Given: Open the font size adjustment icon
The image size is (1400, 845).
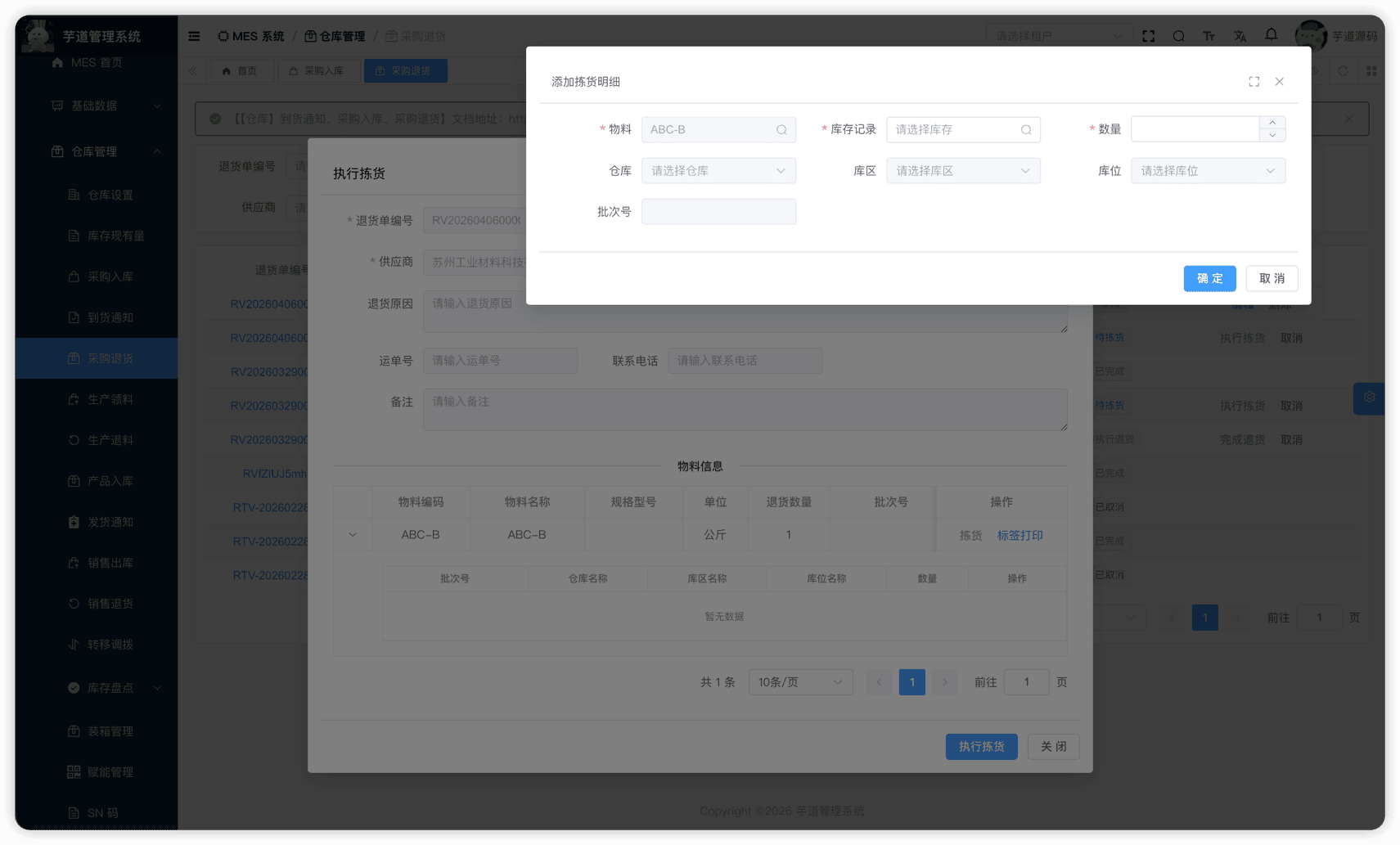Looking at the screenshot, I should (x=1209, y=35).
